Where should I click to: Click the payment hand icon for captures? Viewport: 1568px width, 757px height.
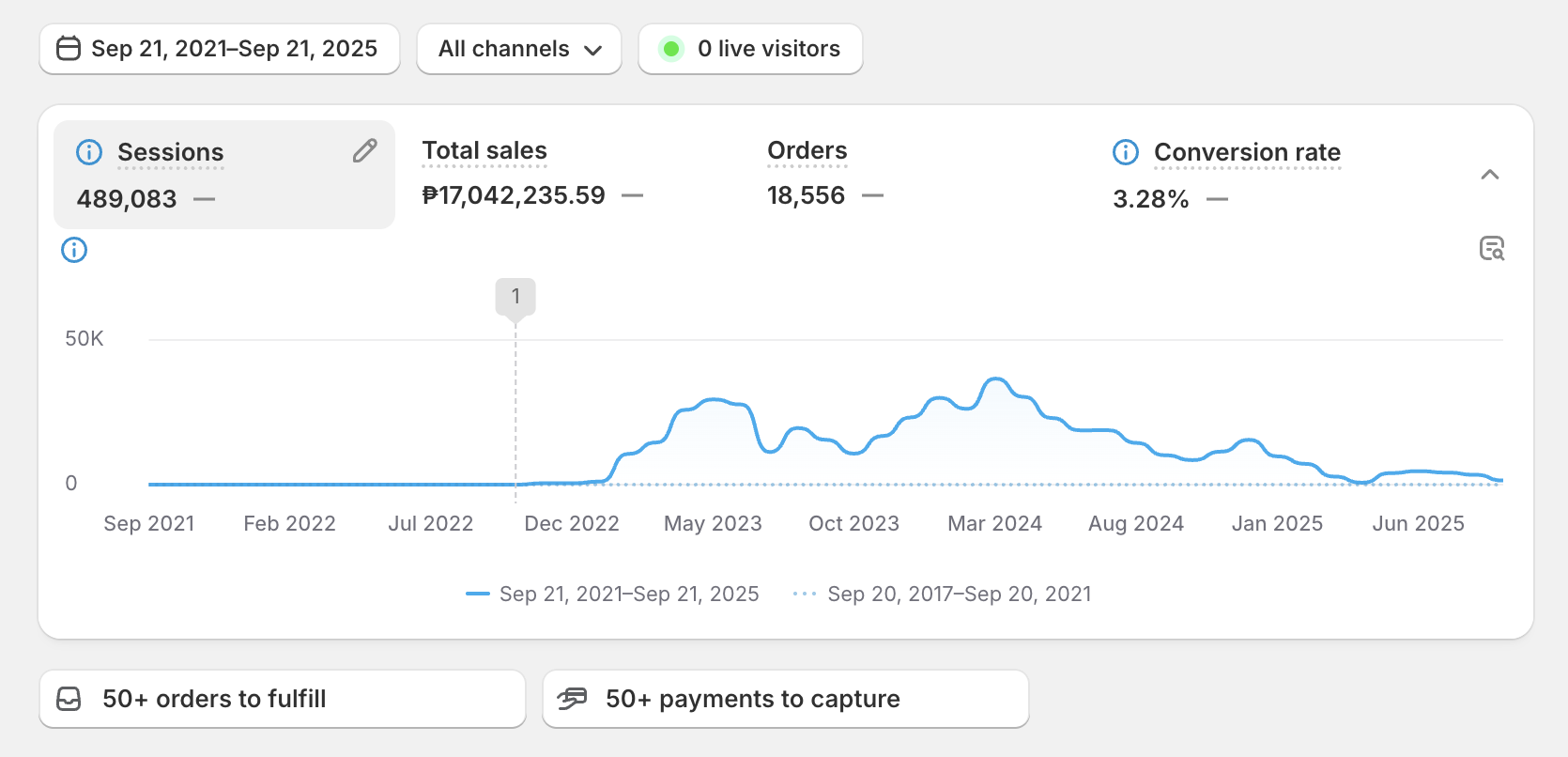pyautogui.click(x=572, y=699)
